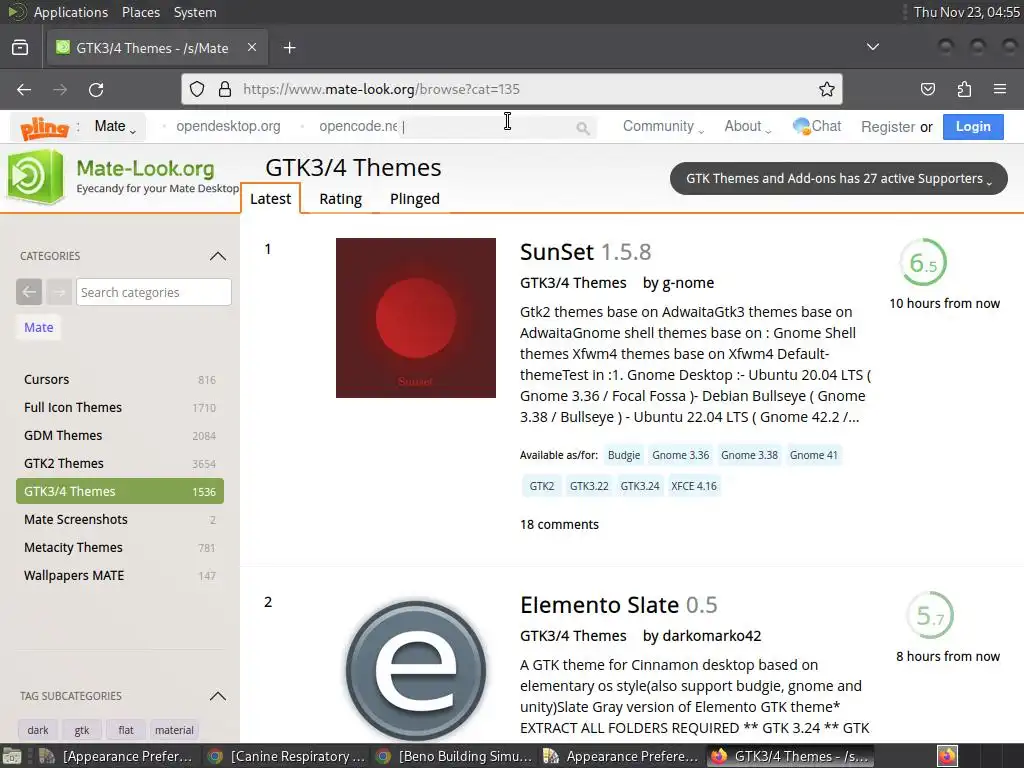The width and height of the screenshot is (1024, 768).
Task: Open Firefox hamburger menu
Action: point(999,89)
